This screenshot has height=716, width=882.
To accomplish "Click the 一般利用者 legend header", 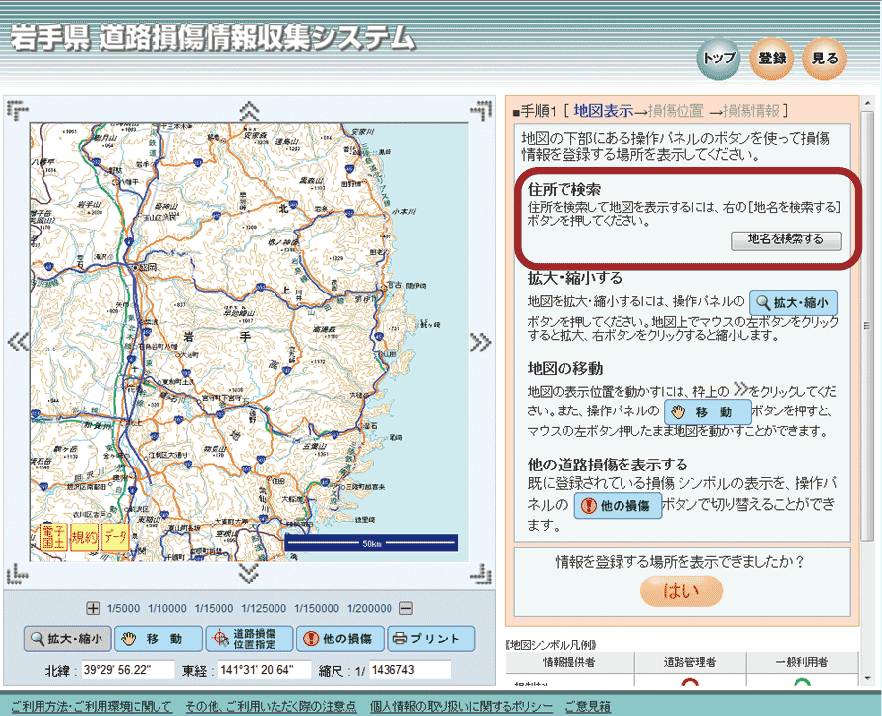I will tap(802, 662).
